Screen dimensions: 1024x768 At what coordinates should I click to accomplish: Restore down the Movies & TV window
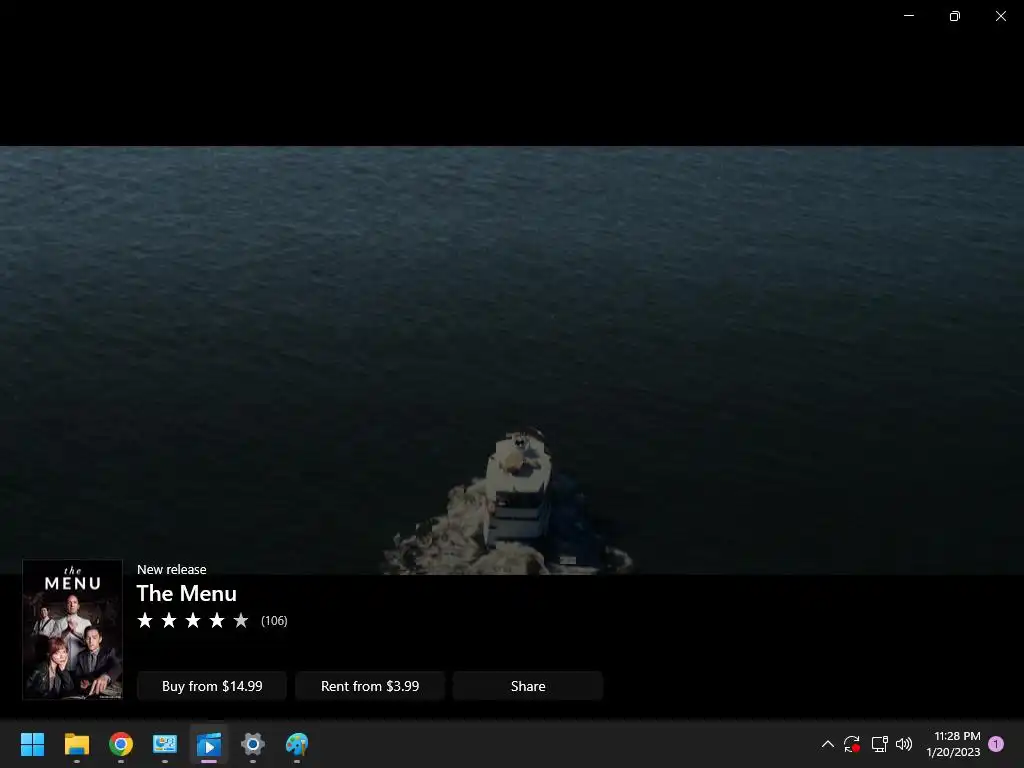[955, 16]
